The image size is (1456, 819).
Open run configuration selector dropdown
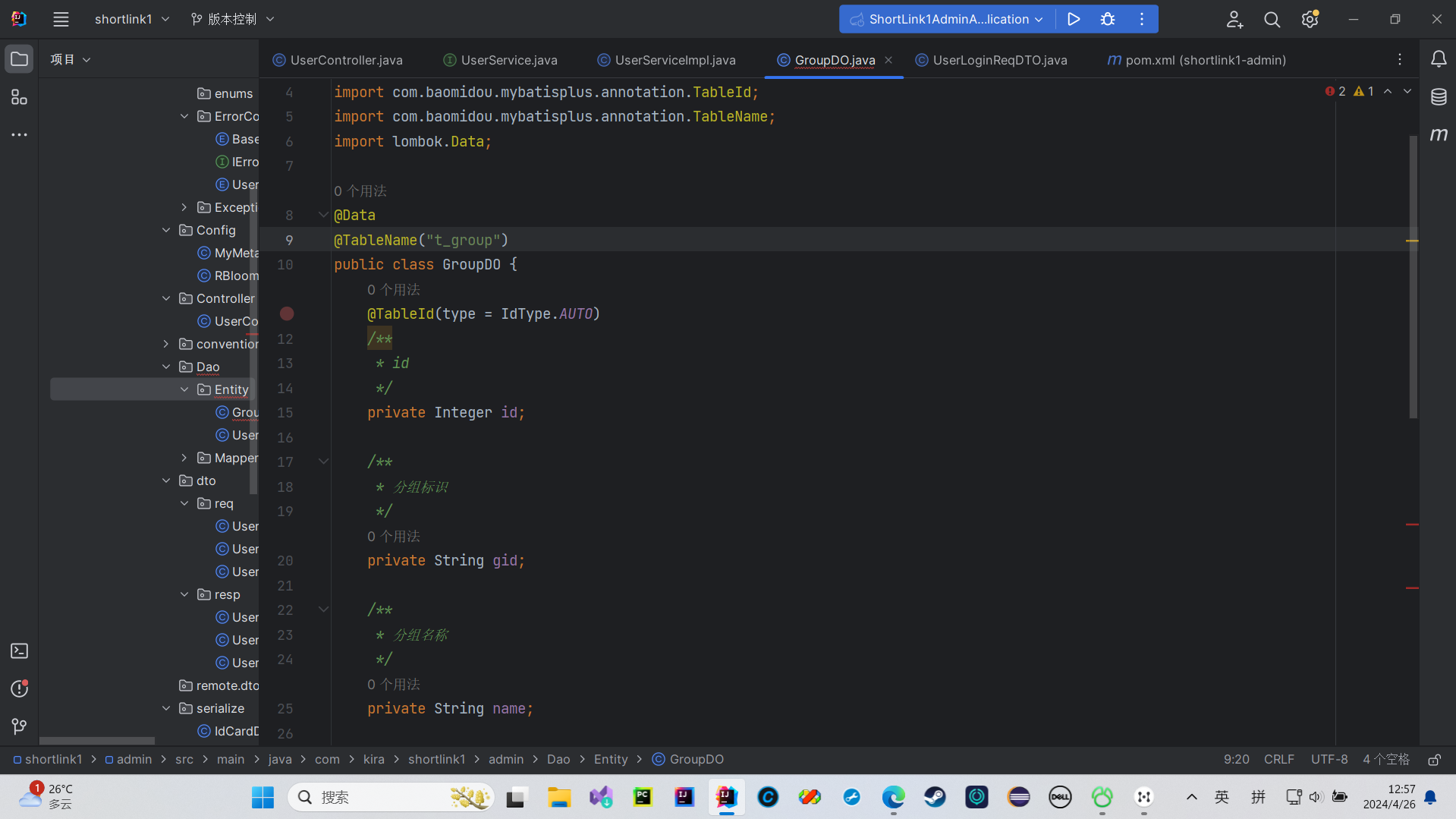(x=948, y=19)
